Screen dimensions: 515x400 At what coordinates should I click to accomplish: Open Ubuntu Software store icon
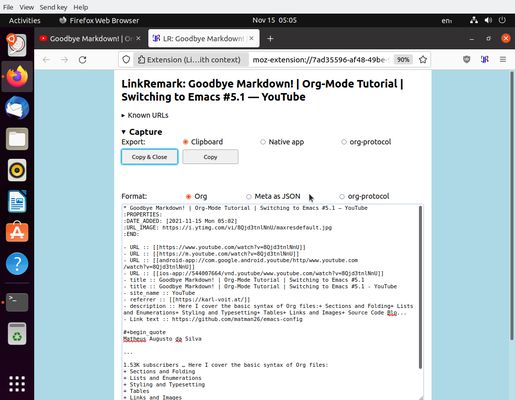click(x=17, y=232)
